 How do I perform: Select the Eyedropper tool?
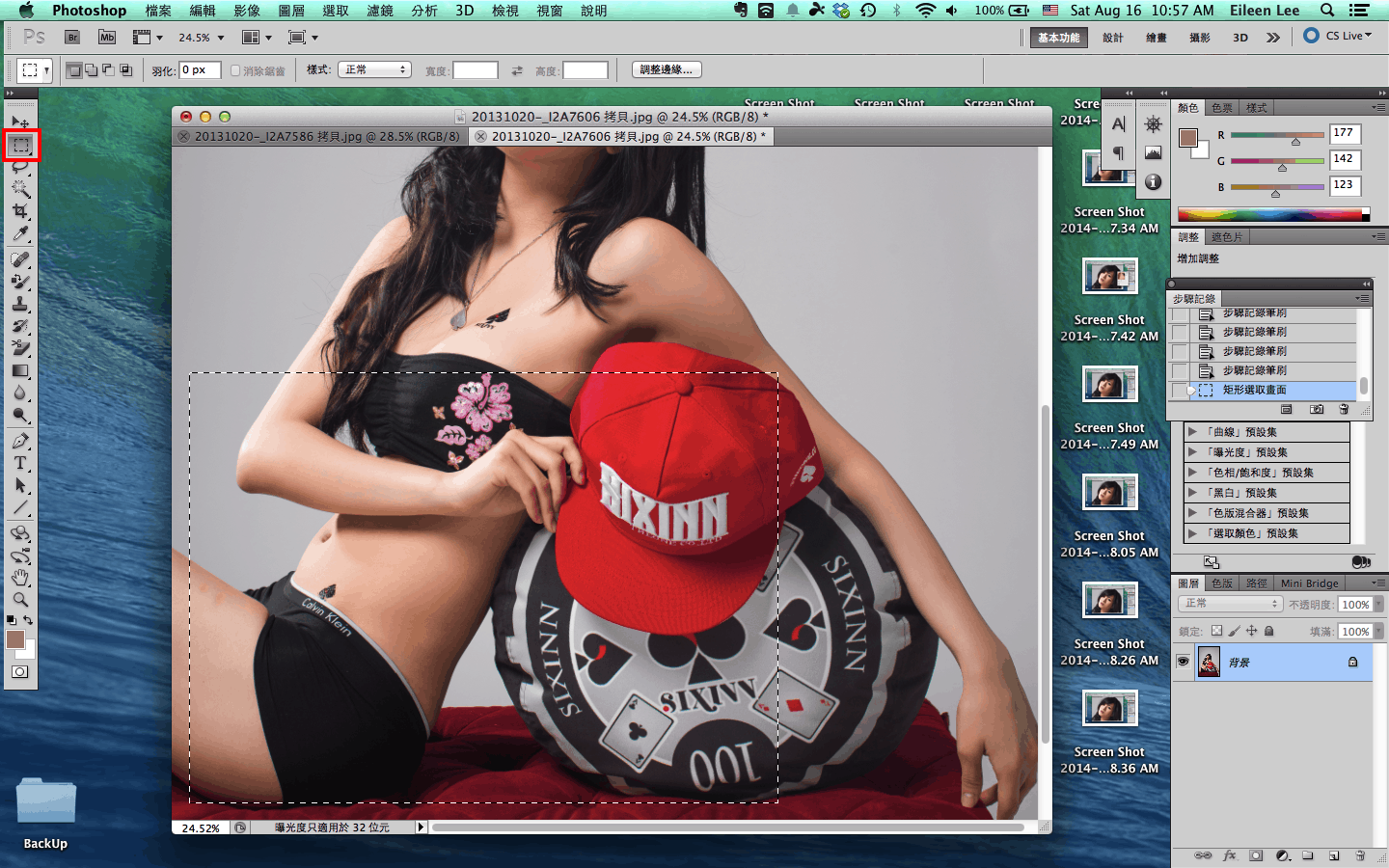[20, 233]
